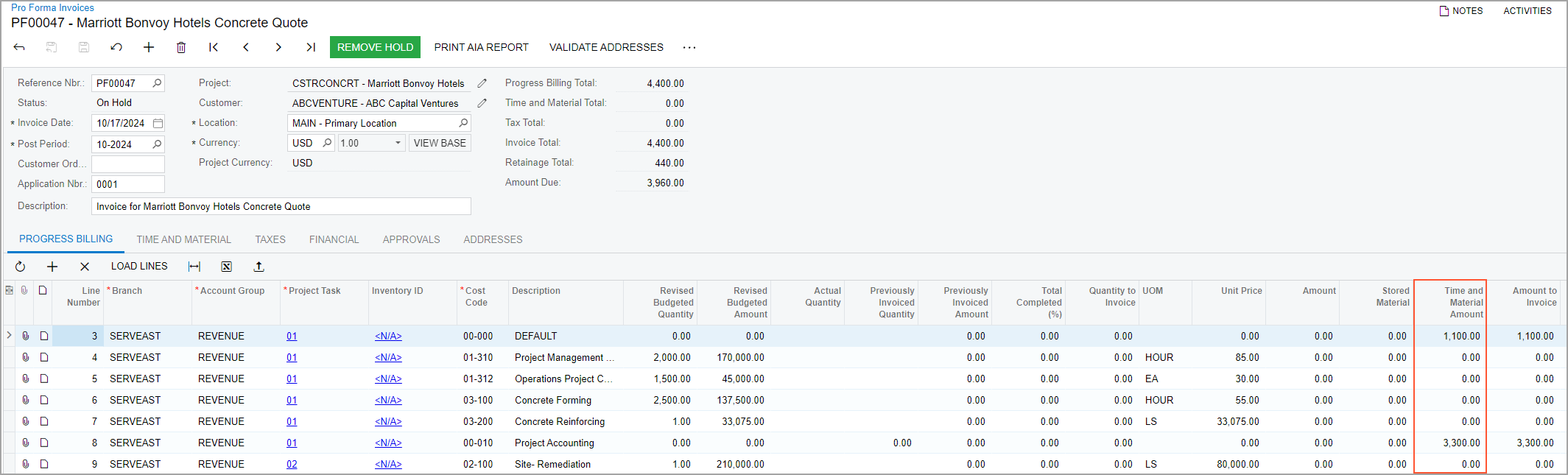Edit the Customer with pencil icon

[482, 103]
